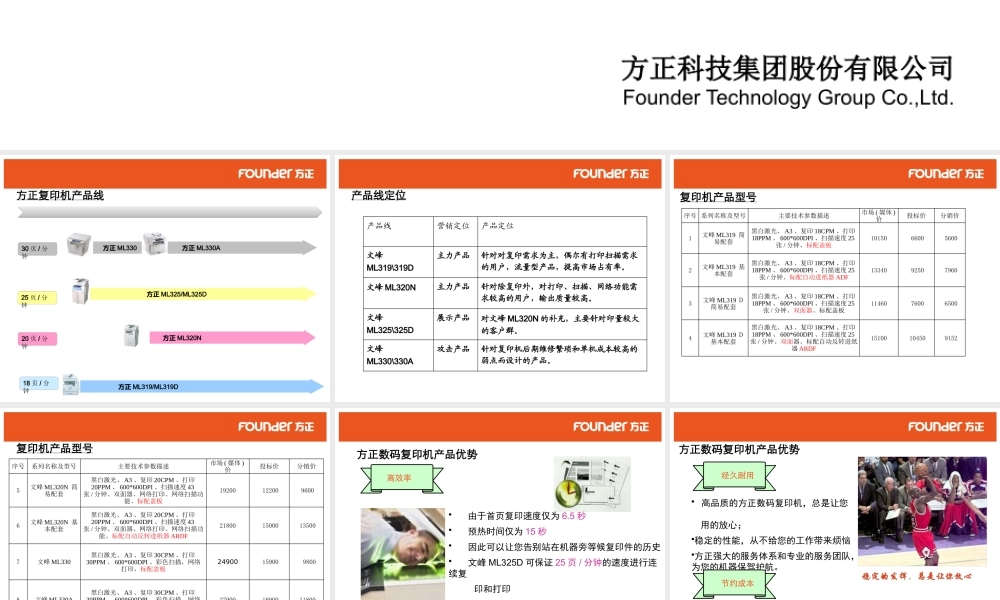Screen dimensions: 1000x600
Task: Click the 产品线 header cell
Action: 398,231
